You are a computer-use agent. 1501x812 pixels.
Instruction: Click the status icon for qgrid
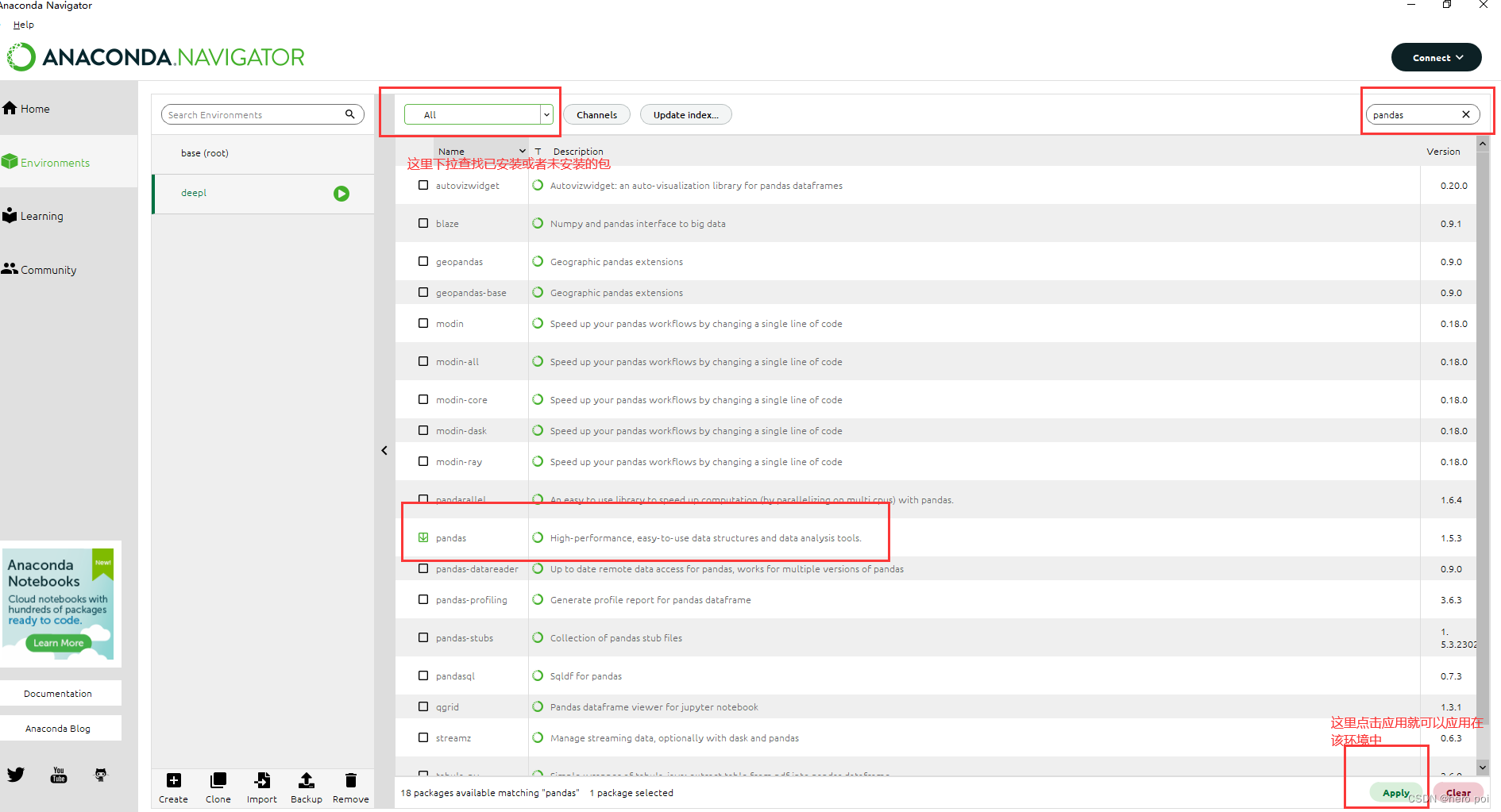(x=538, y=706)
